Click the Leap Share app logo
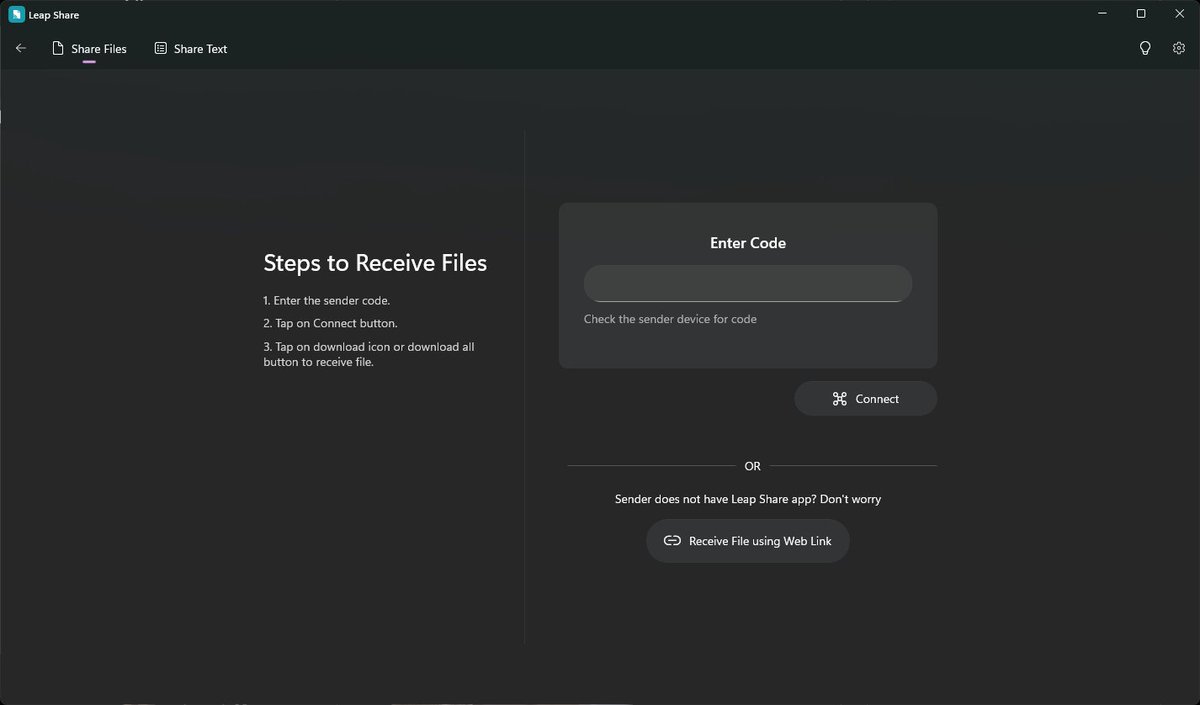This screenshot has height=705, width=1200. 16,14
